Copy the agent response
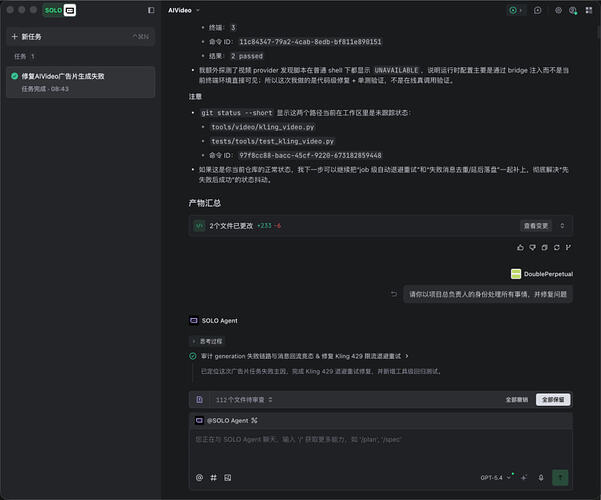Image resolution: width=601 pixels, height=500 pixels. click(x=544, y=248)
